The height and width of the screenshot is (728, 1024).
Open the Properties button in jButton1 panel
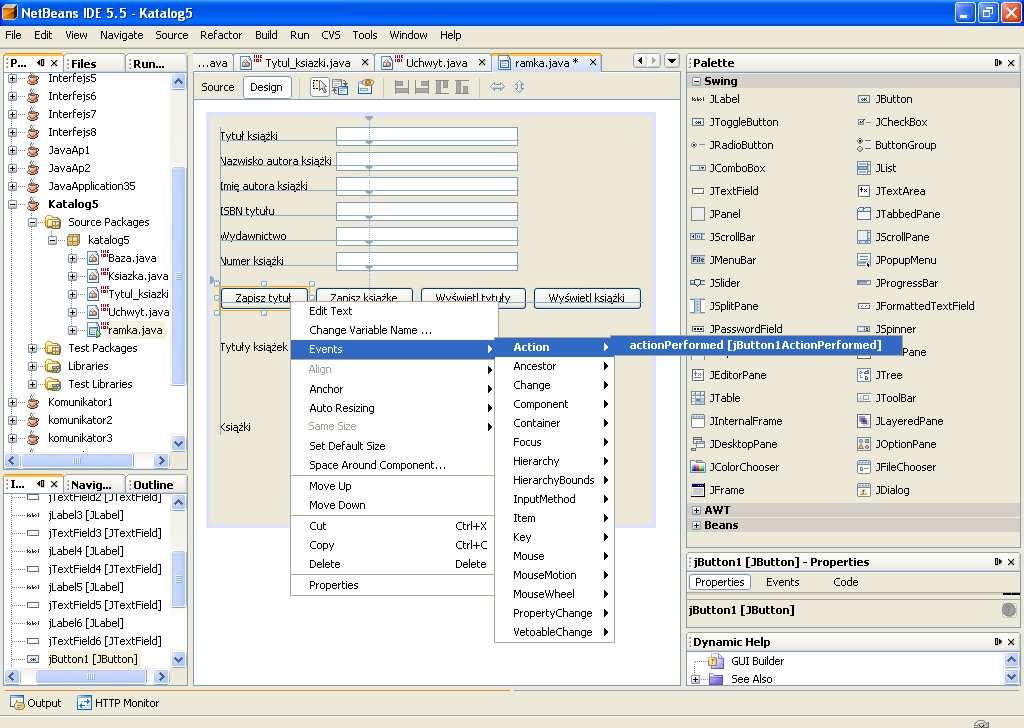tap(719, 582)
